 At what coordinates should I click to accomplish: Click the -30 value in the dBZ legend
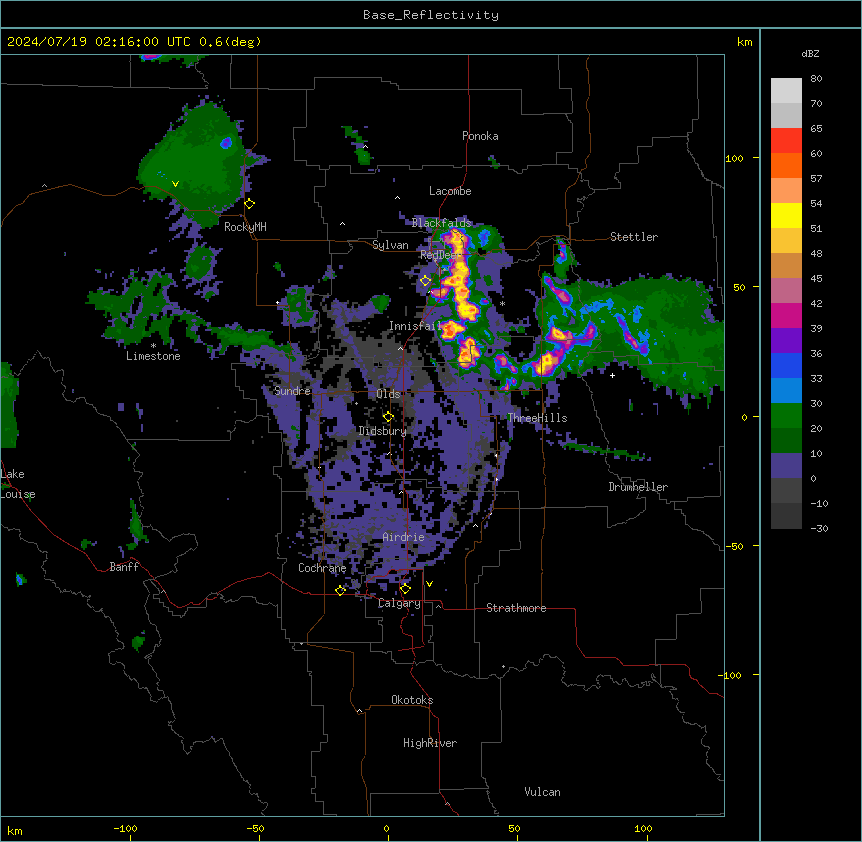(819, 529)
